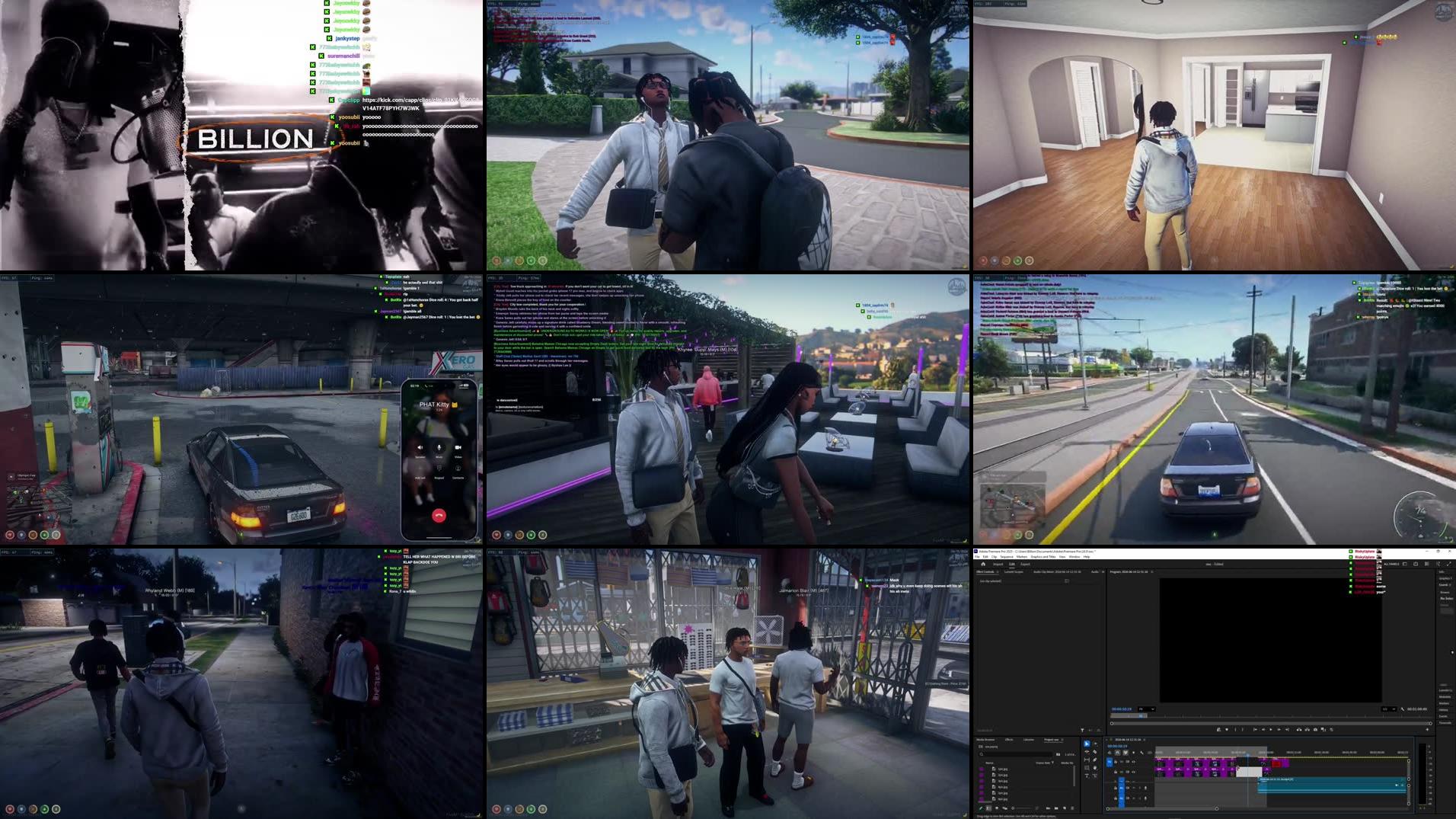Toggle Linked Selection in the timeline
The image size is (1456, 819).
[x=1126, y=753]
